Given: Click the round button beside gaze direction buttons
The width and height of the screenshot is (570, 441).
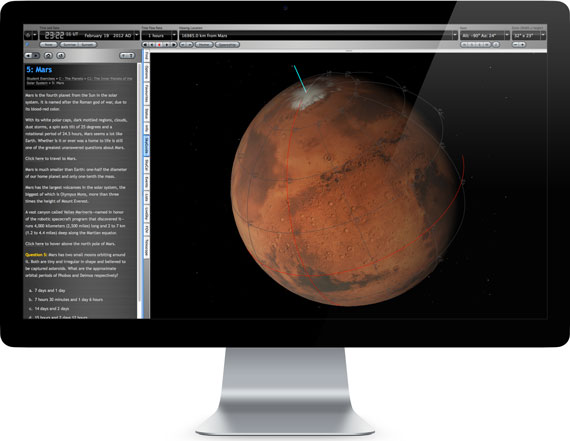Looking at the screenshot, I should (x=496, y=44).
